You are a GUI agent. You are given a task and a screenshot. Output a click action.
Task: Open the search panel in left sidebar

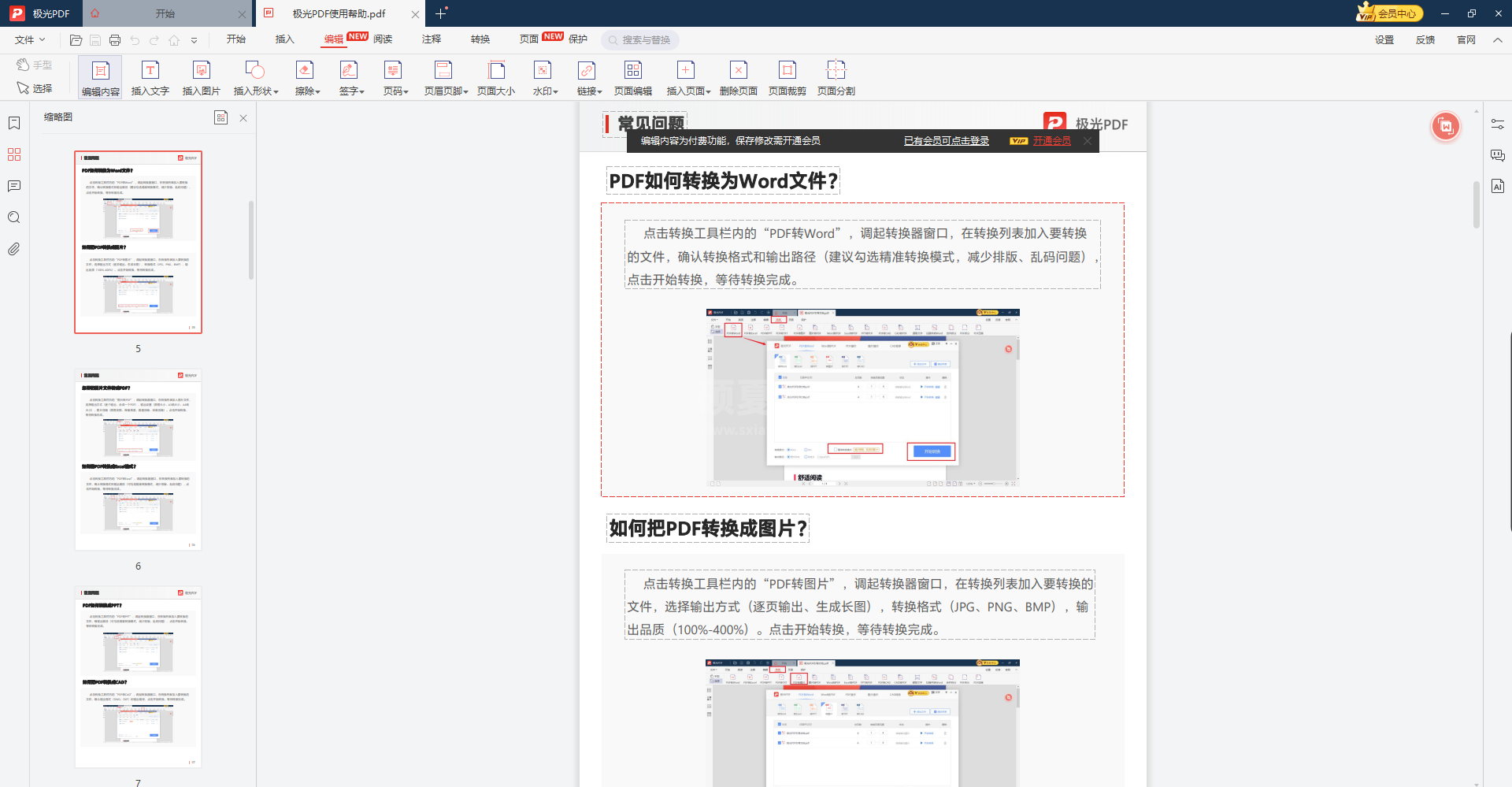[14, 217]
